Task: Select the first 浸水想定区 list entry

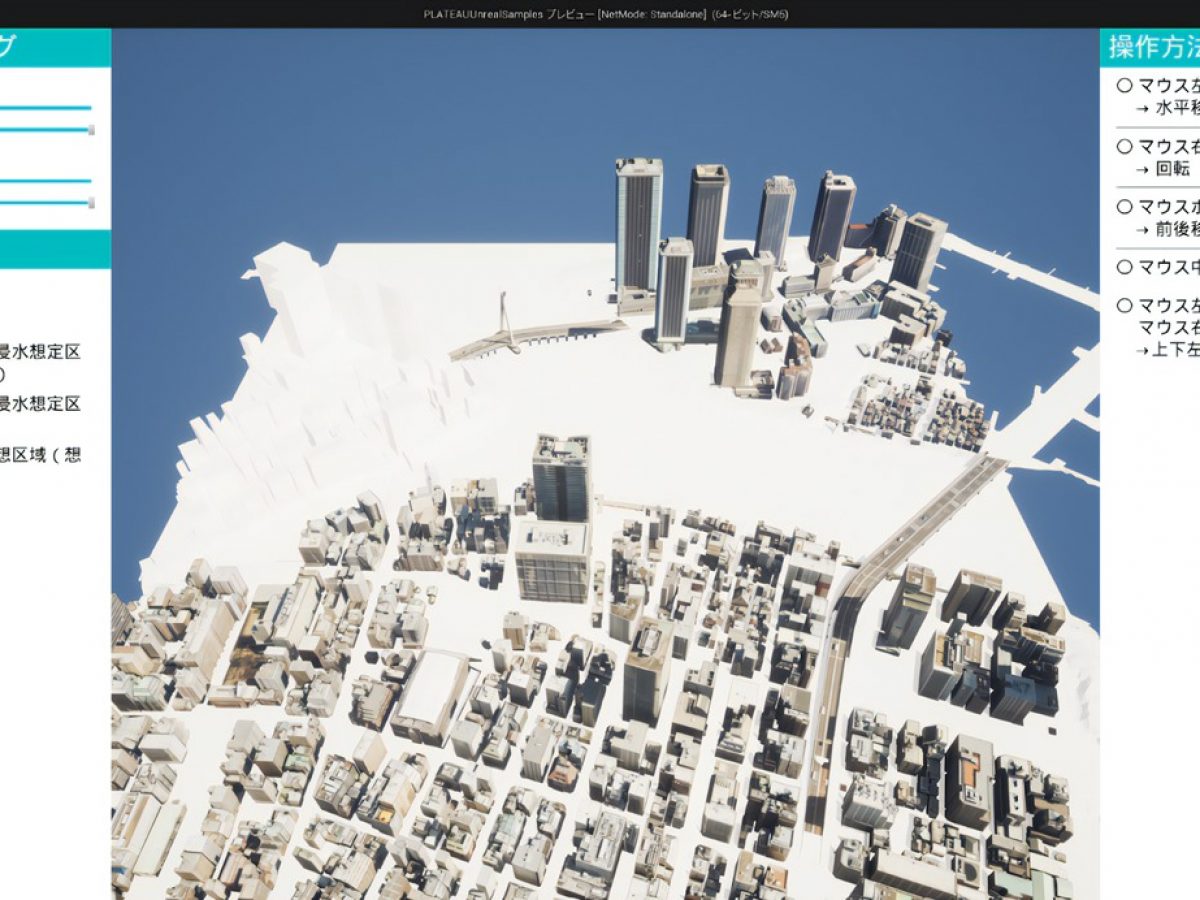Action: [x=40, y=352]
